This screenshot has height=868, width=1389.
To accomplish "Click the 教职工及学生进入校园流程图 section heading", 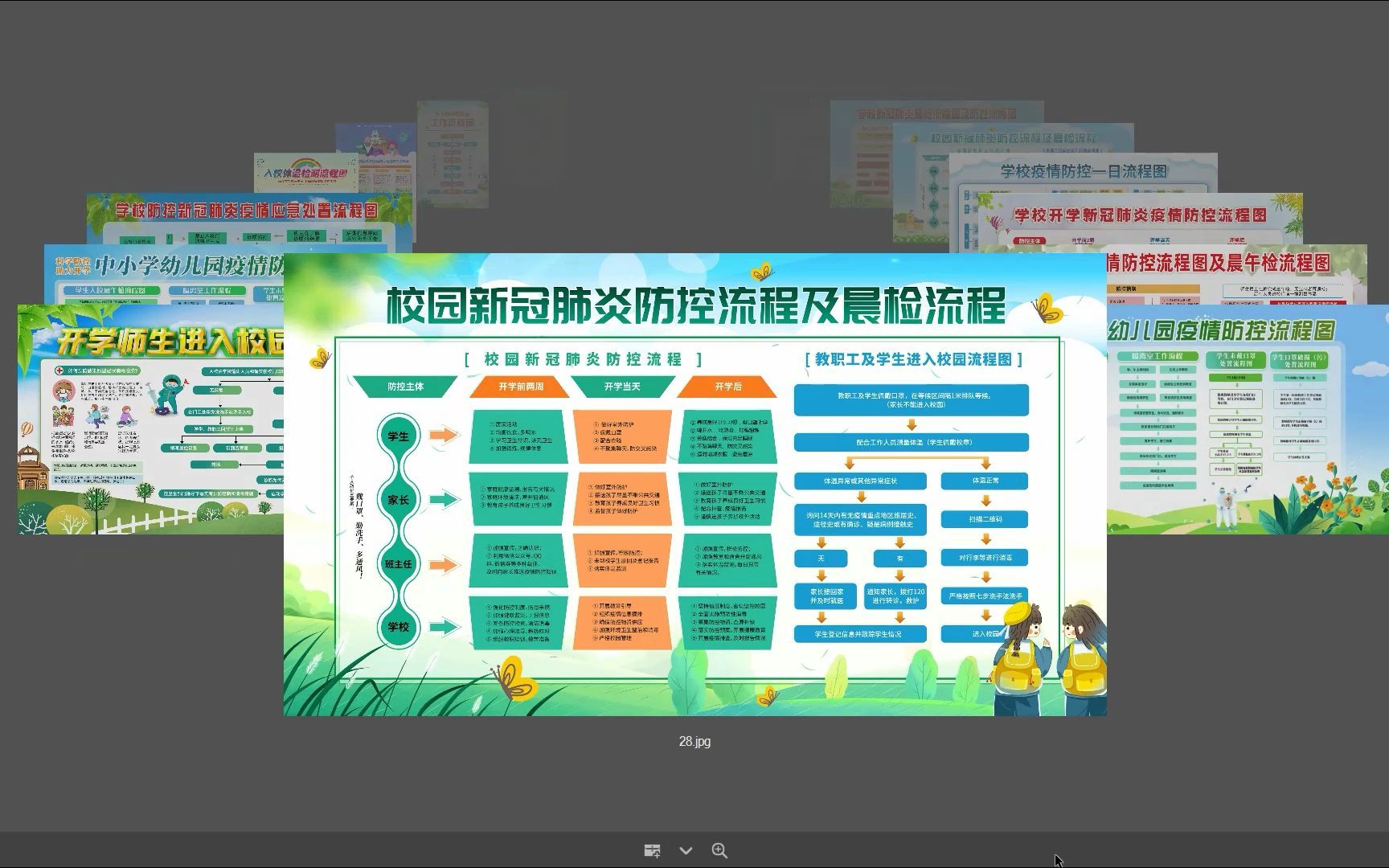I will [x=914, y=360].
